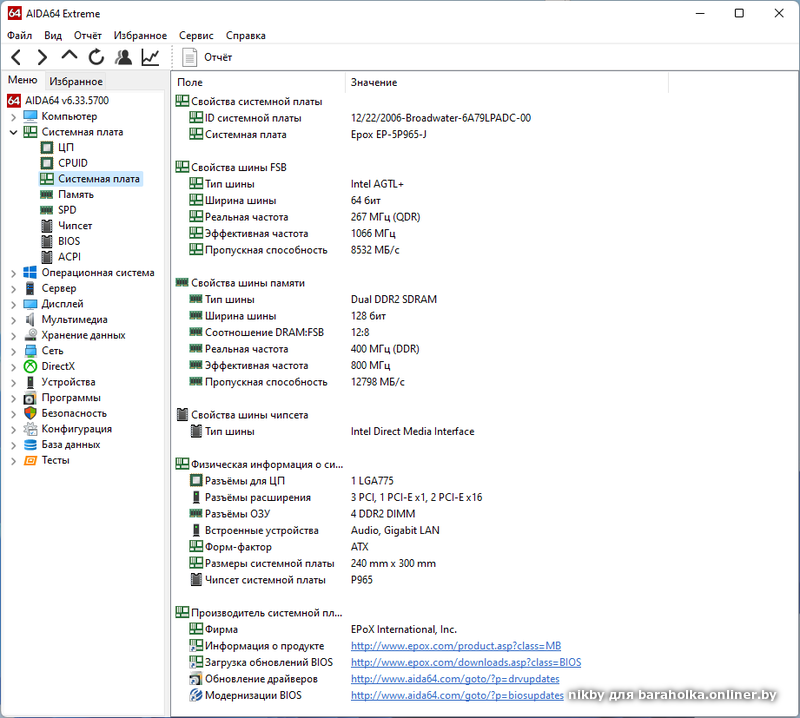The height and width of the screenshot is (718, 800).
Task: Click the Безопасность shield icon
Action: click(31, 413)
